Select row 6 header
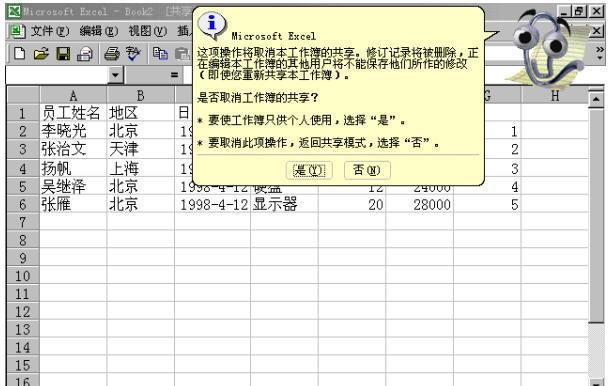The width and height of the screenshot is (612, 386). pyautogui.click(x=23, y=204)
